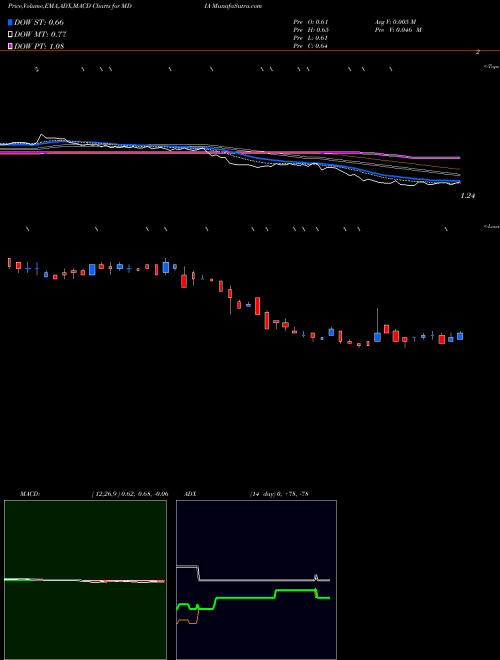Viewport: 500px width, 660px height.
Task: Click the 'Pre L: 0.61' low value
Action: click(311, 38)
